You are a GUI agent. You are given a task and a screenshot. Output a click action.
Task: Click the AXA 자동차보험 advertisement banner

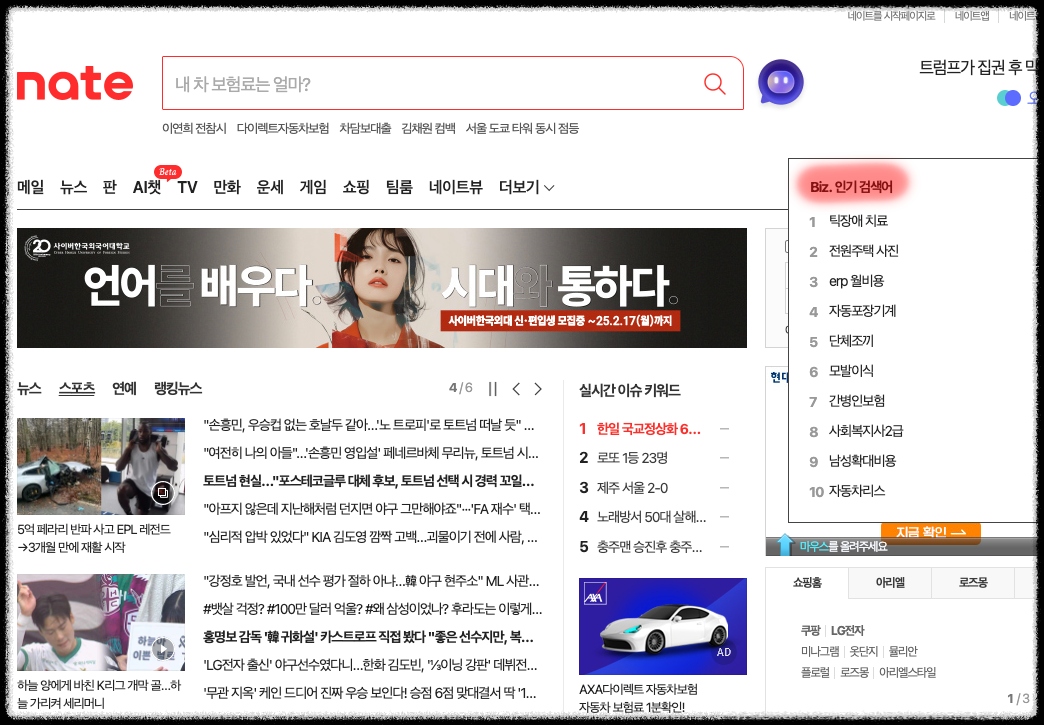(x=662, y=626)
